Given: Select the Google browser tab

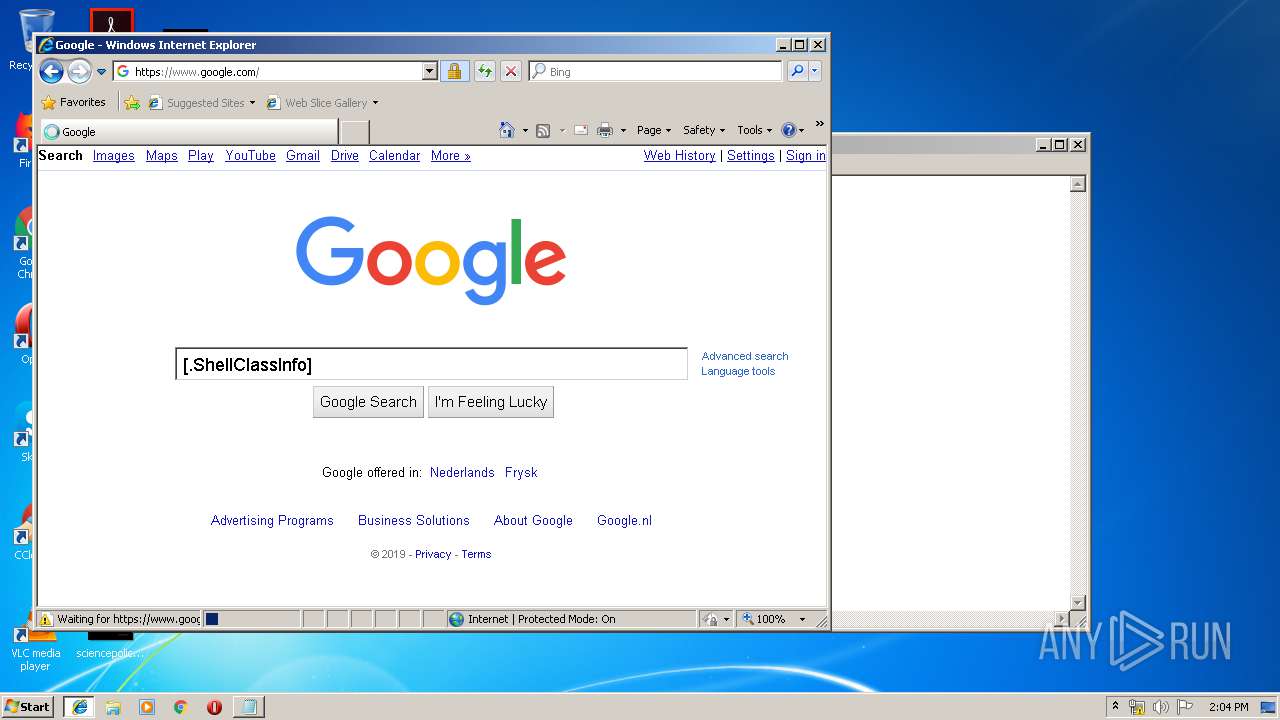Looking at the screenshot, I should tap(188, 131).
